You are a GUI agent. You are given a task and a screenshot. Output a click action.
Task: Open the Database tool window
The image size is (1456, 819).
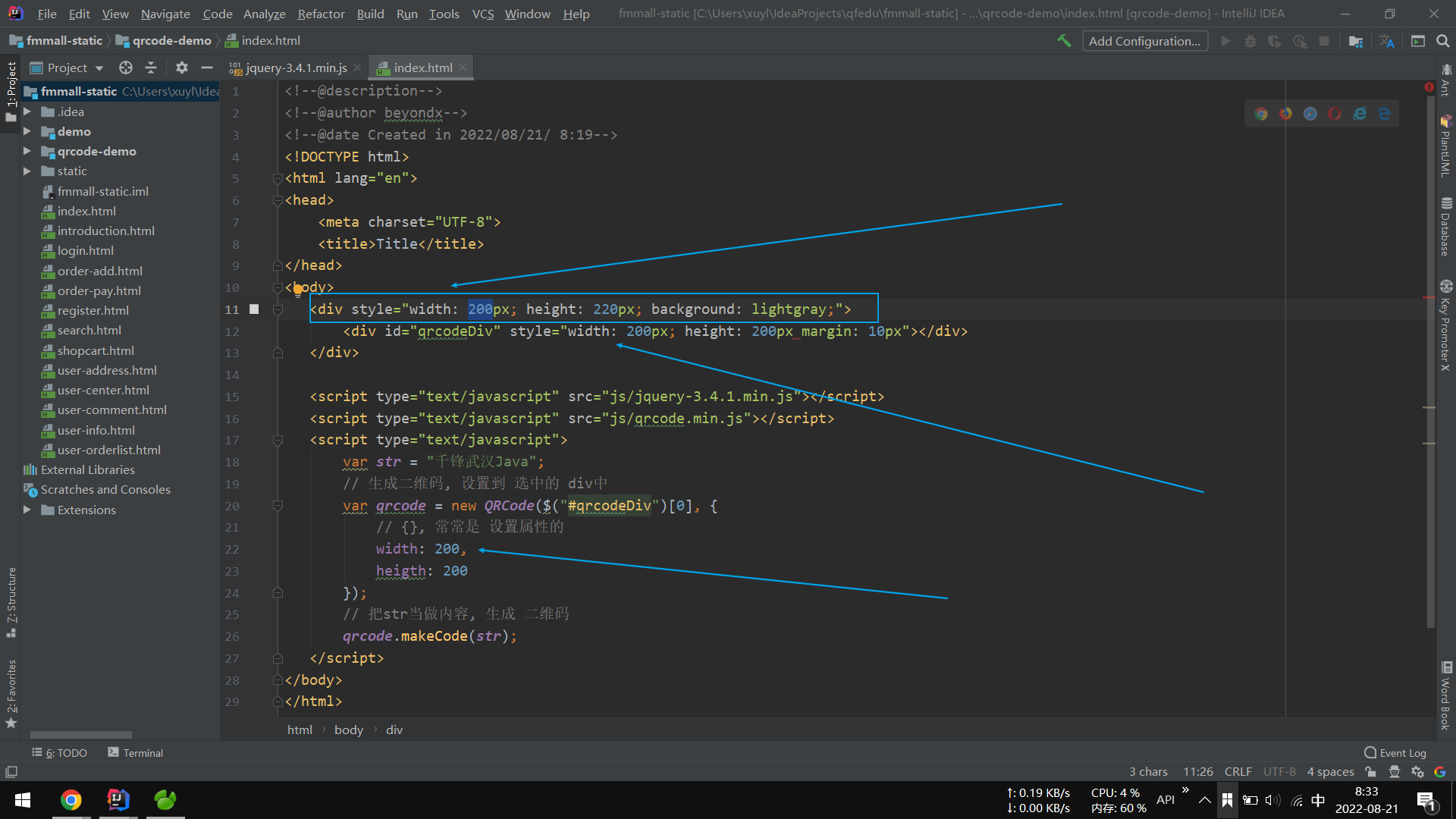coord(1446,227)
